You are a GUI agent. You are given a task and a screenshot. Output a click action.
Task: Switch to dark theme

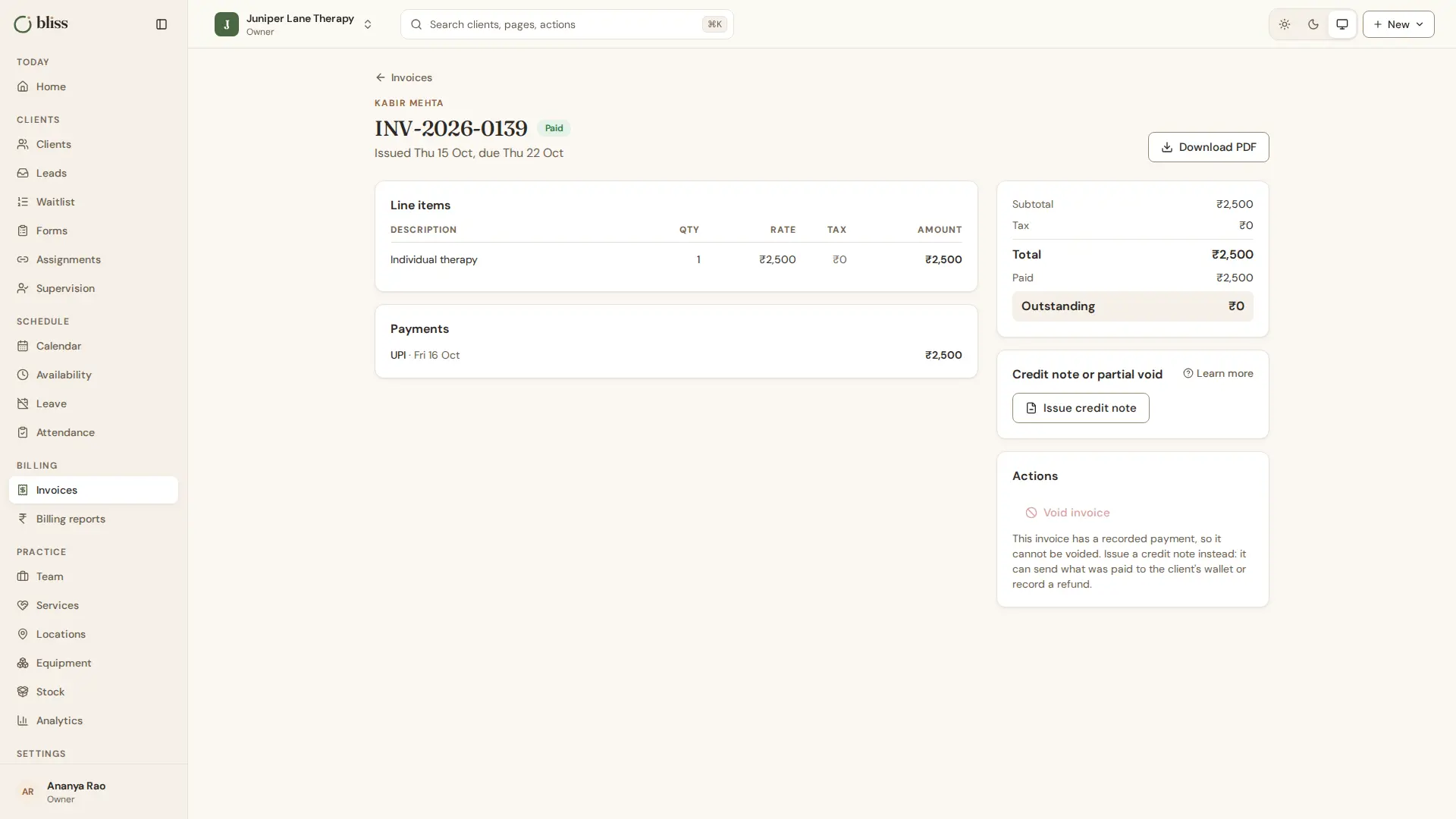click(x=1313, y=24)
